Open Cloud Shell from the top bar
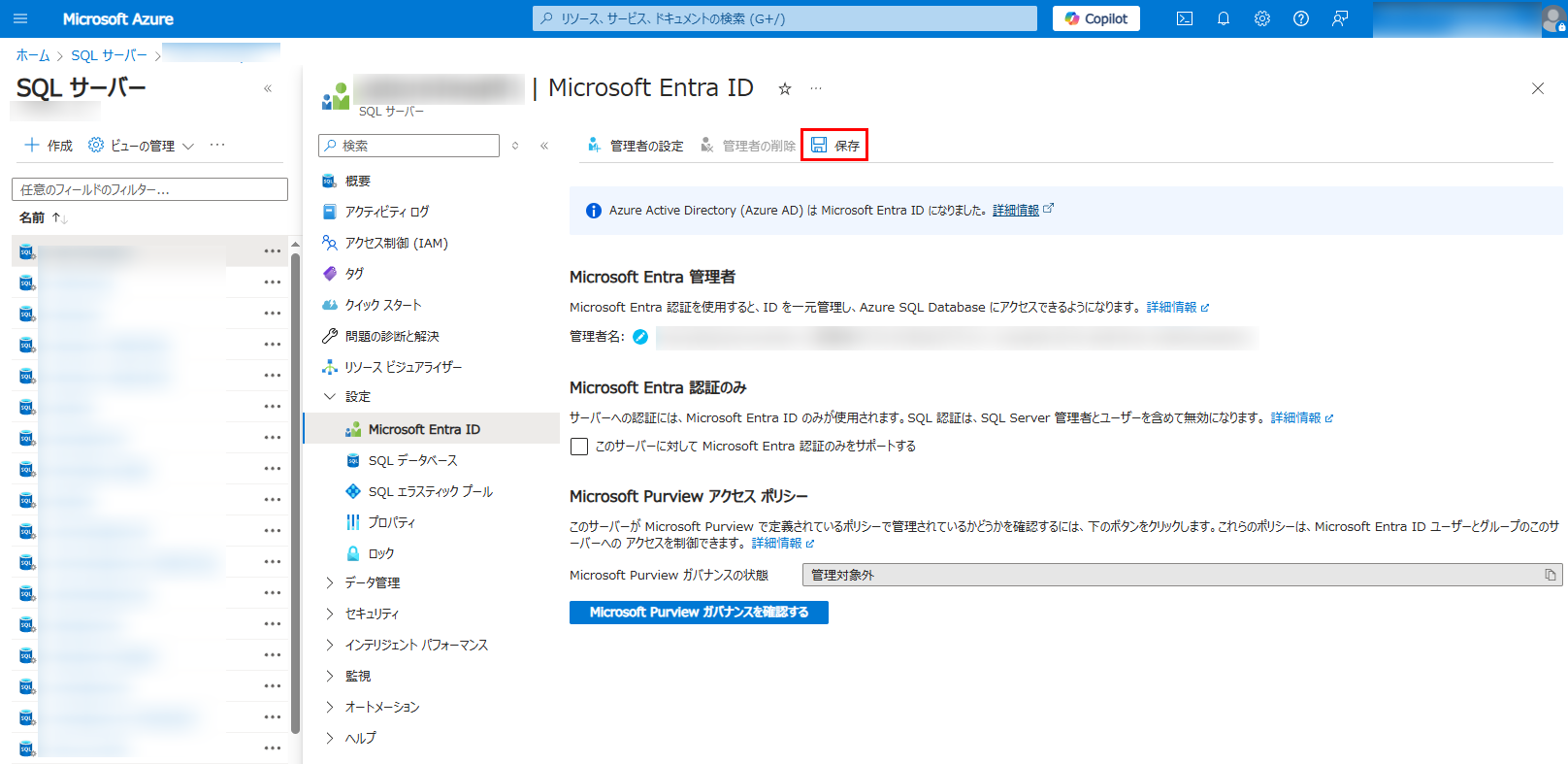This screenshot has height=764, width=1568. click(1185, 18)
